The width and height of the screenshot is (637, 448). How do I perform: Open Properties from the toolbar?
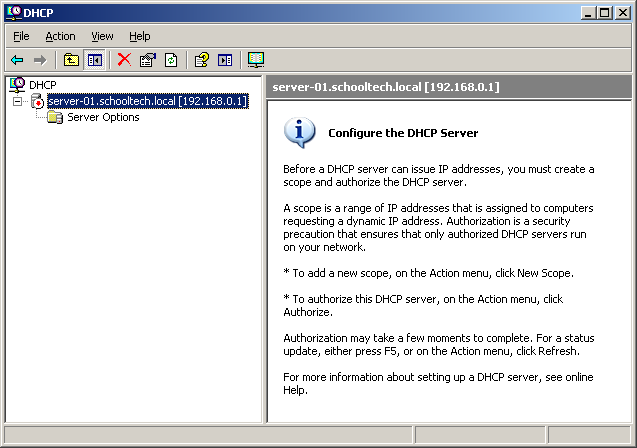(x=148, y=60)
